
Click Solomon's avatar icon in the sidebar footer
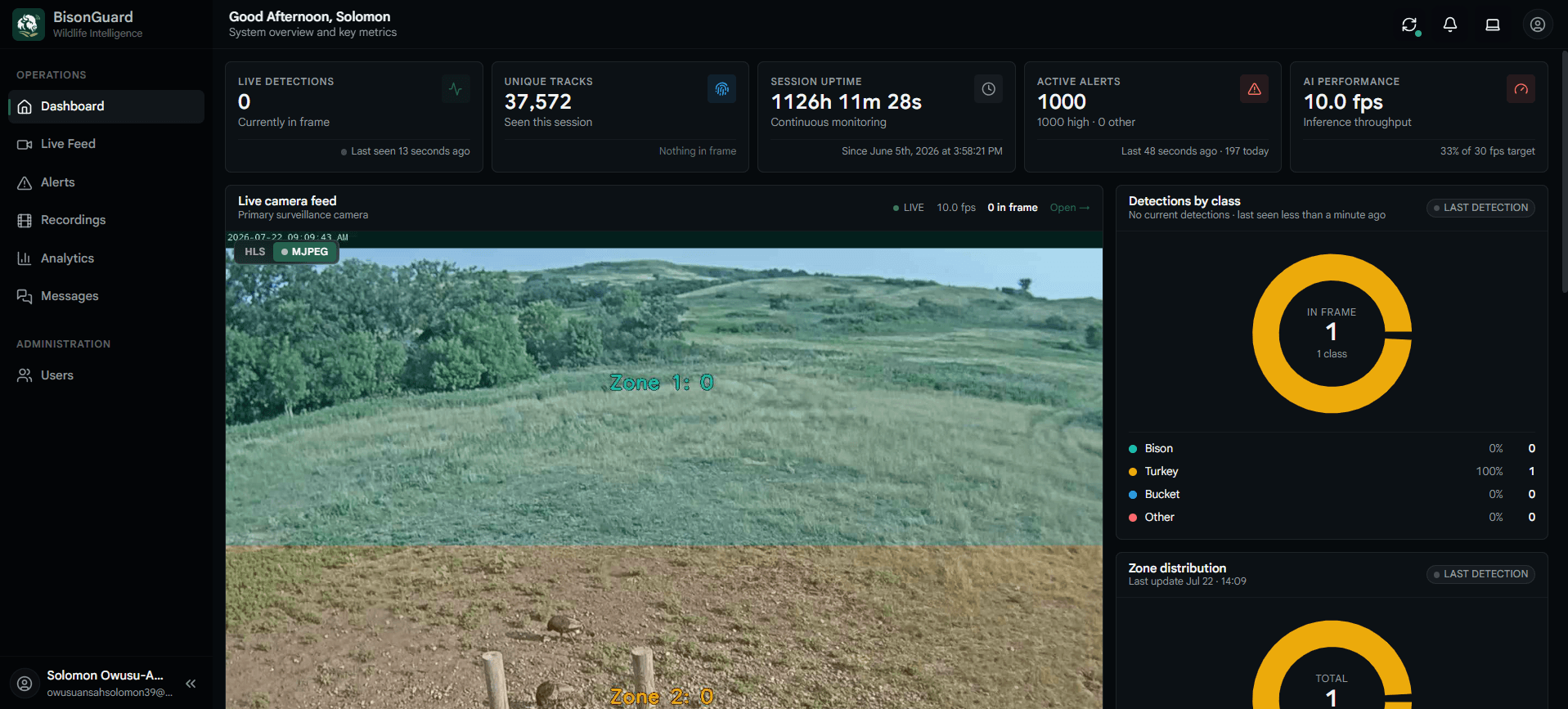pos(25,684)
